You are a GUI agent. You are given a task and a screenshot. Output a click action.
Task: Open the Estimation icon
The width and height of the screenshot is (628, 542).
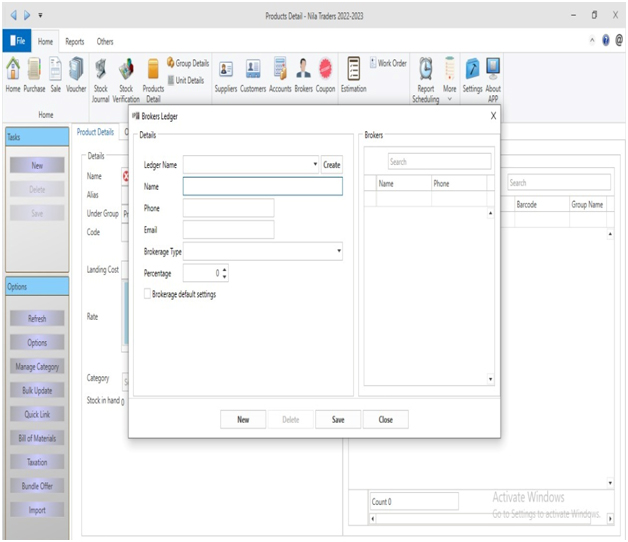(354, 75)
